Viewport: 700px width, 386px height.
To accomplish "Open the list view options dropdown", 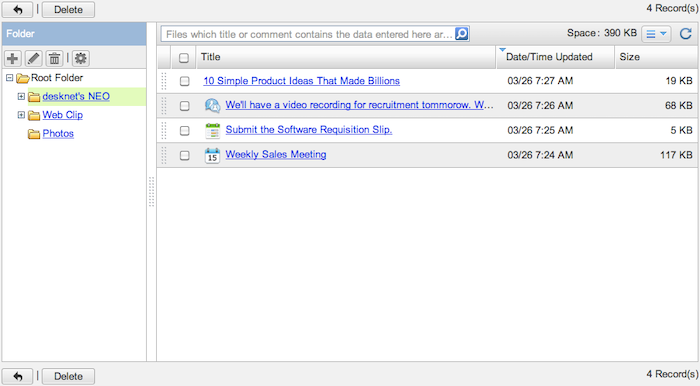I will 656,34.
